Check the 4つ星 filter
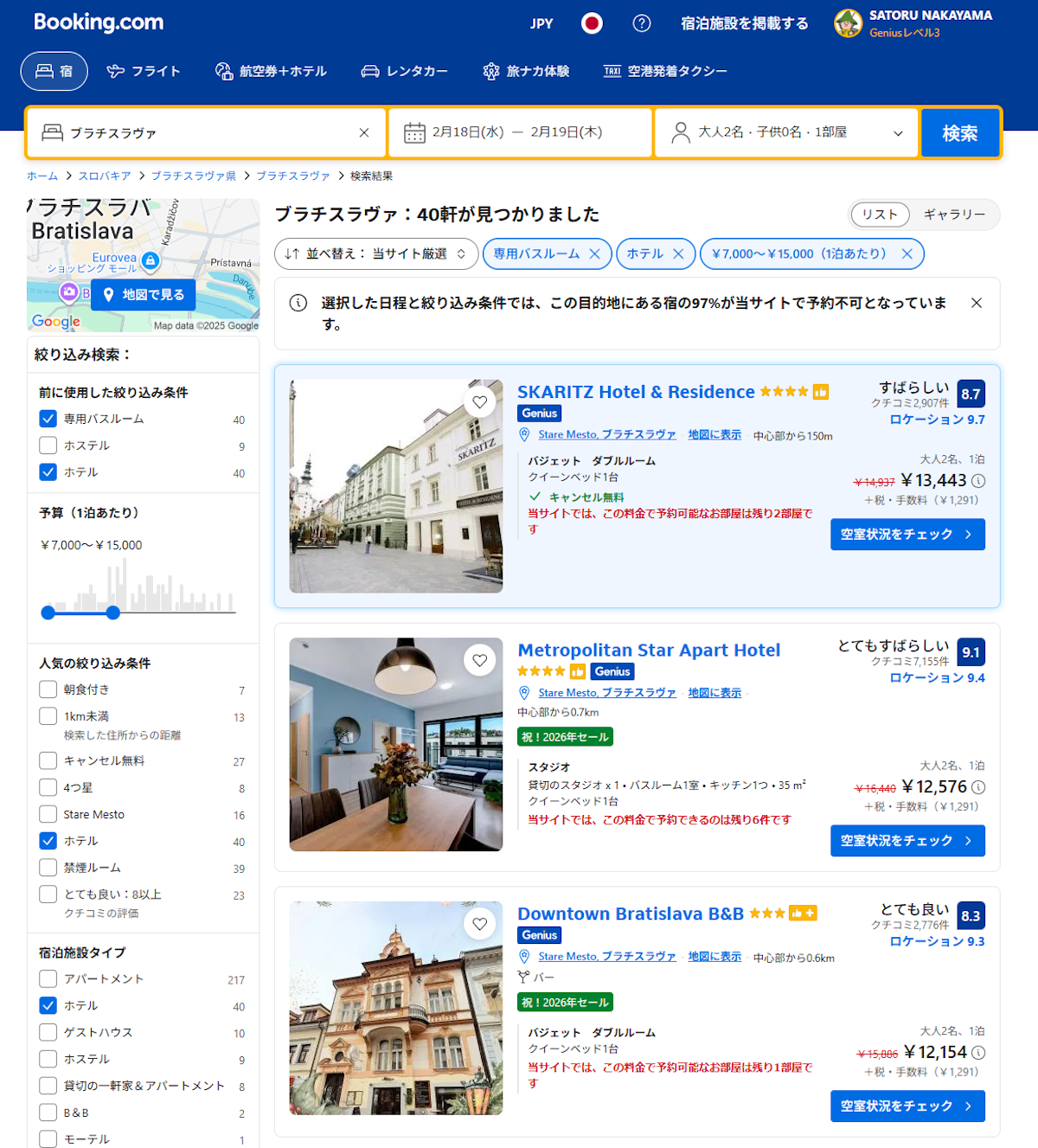 [48, 787]
